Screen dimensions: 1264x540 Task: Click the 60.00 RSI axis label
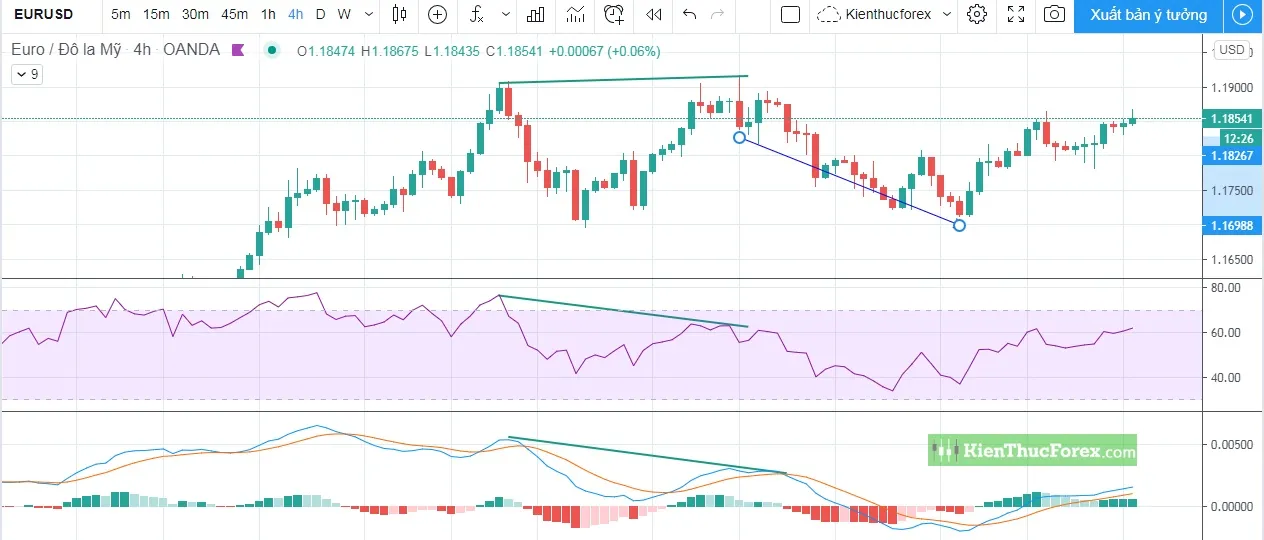tap(1226, 332)
